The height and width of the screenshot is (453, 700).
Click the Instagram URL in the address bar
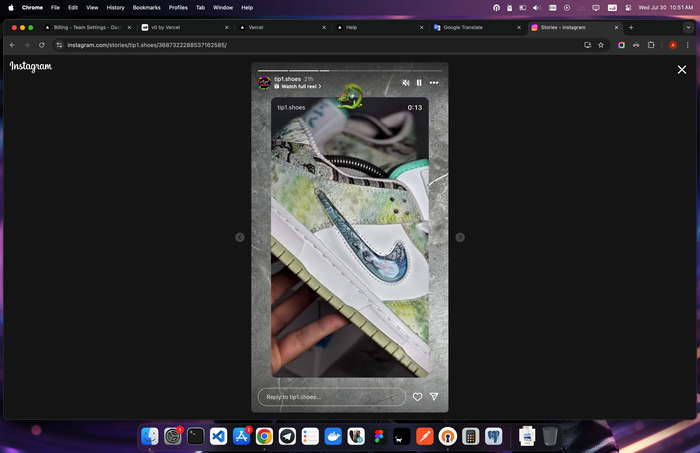click(x=147, y=45)
